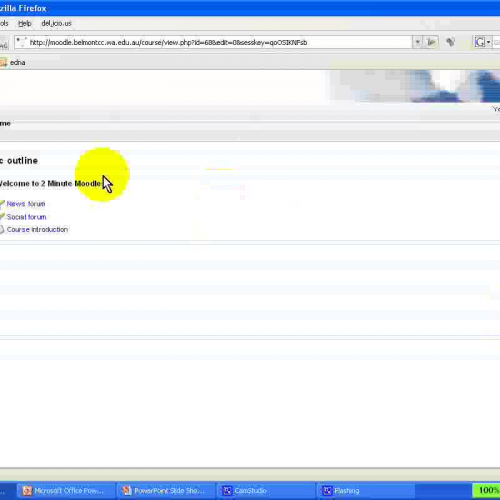Switch to PowerPoint Slide Show taskbar button
Image resolution: width=500 pixels, height=500 pixels.
click(x=166, y=491)
